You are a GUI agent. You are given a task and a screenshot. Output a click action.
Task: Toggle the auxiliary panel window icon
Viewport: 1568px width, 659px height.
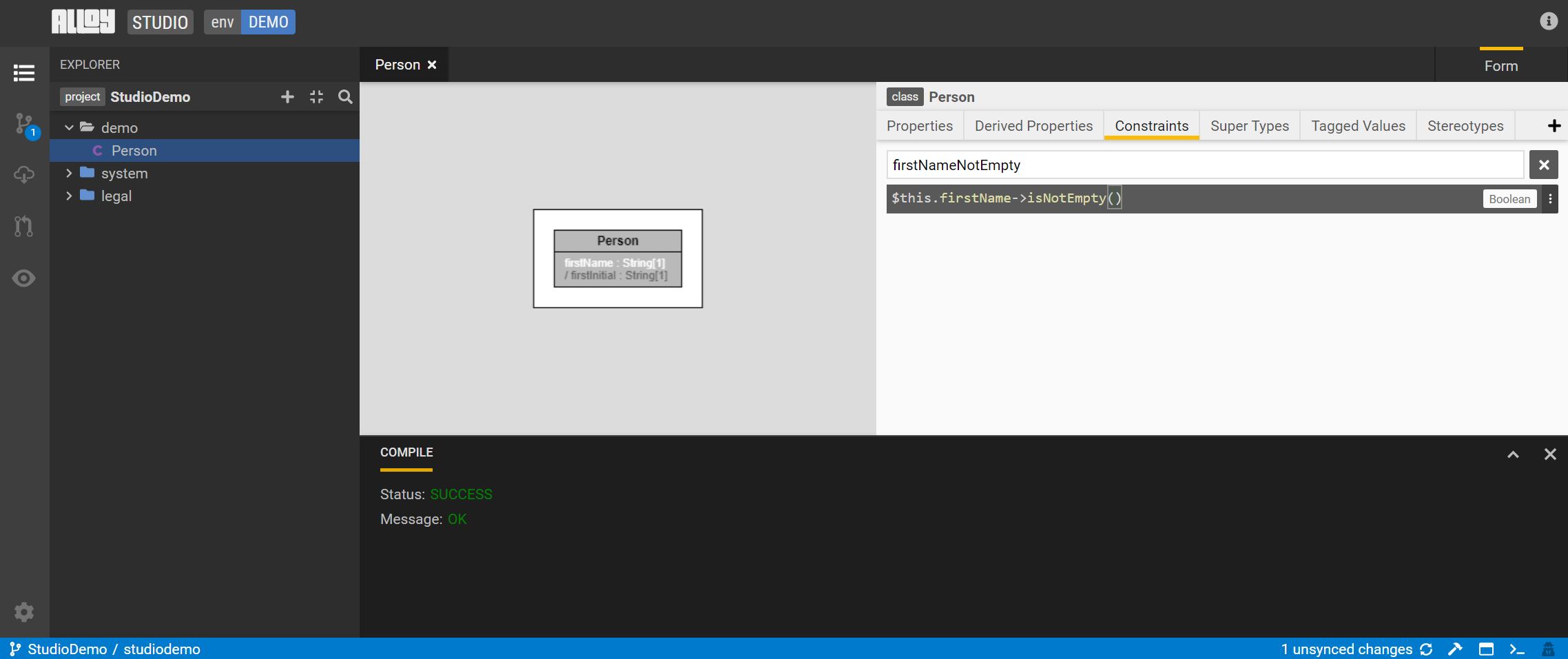coord(1486,649)
